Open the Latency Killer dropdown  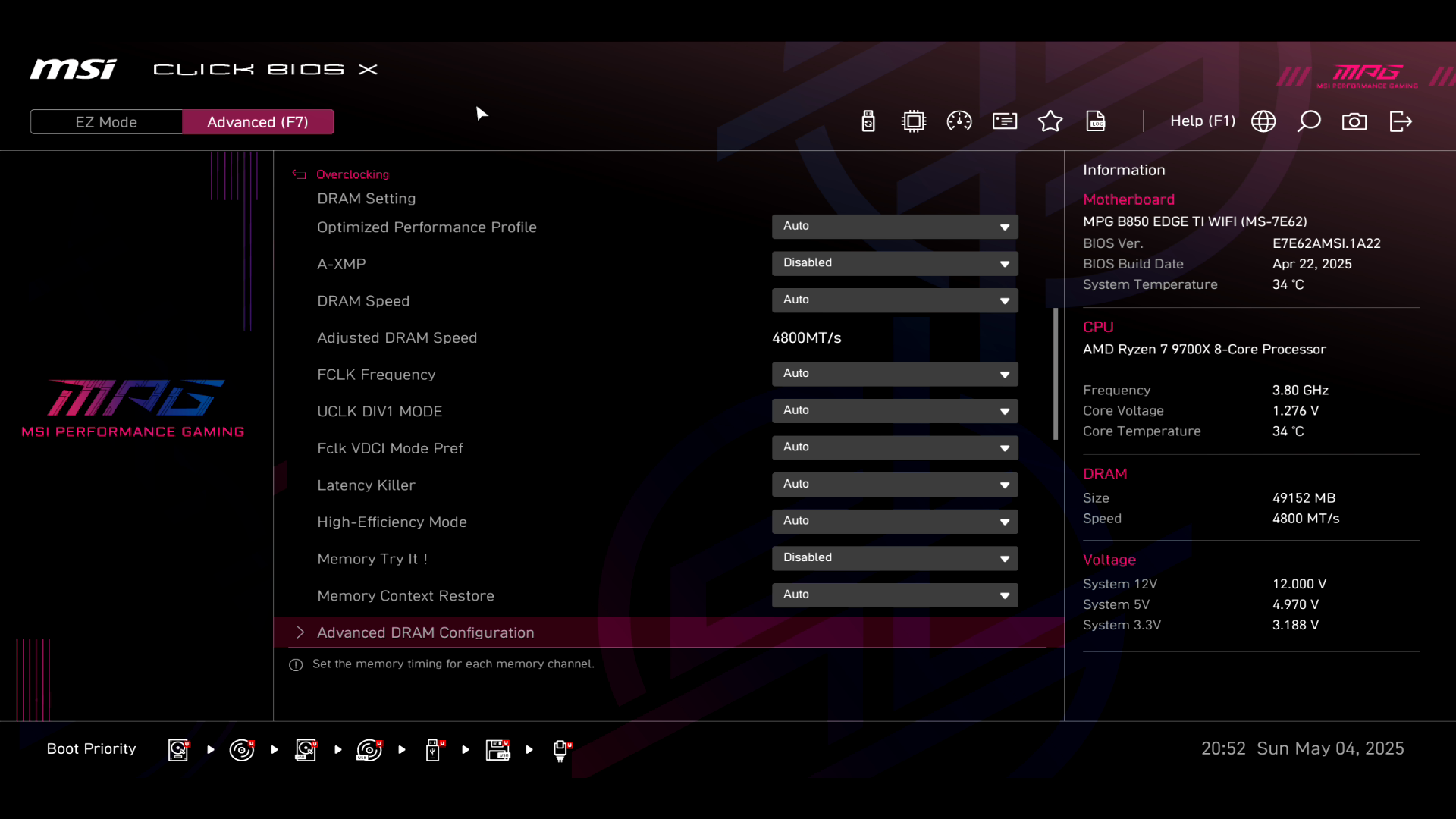coord(895,485)
